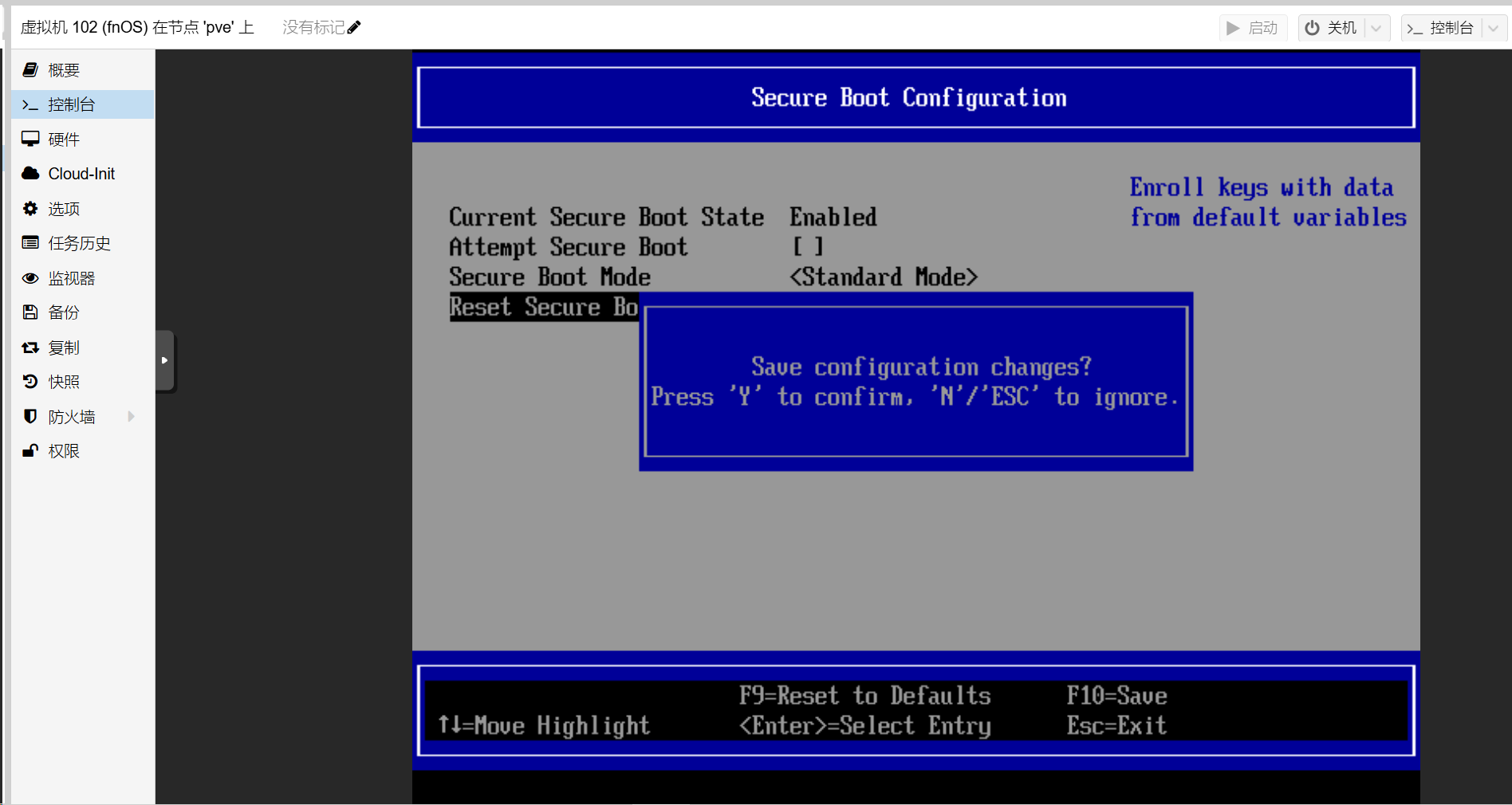The width and height of the screenshot is (1512, 805).
Task: Click the Esc=Exit hint text
Action: [1116, 725]
